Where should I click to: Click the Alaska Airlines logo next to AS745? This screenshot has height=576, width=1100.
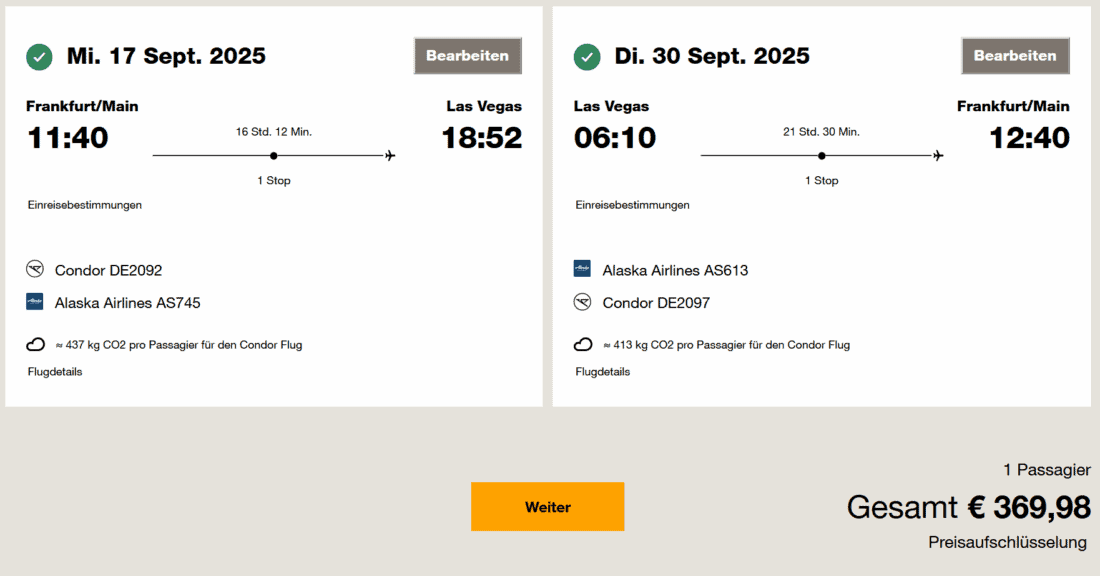click(x=35, y=301)
